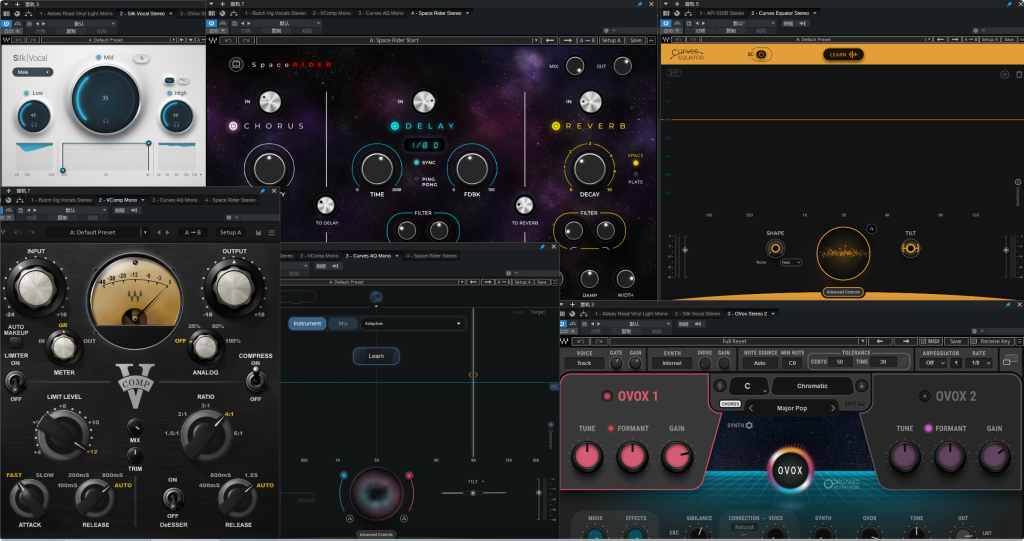Click the Chords button in OVox
Screen dimensions: 1024x541
(730, 404)
